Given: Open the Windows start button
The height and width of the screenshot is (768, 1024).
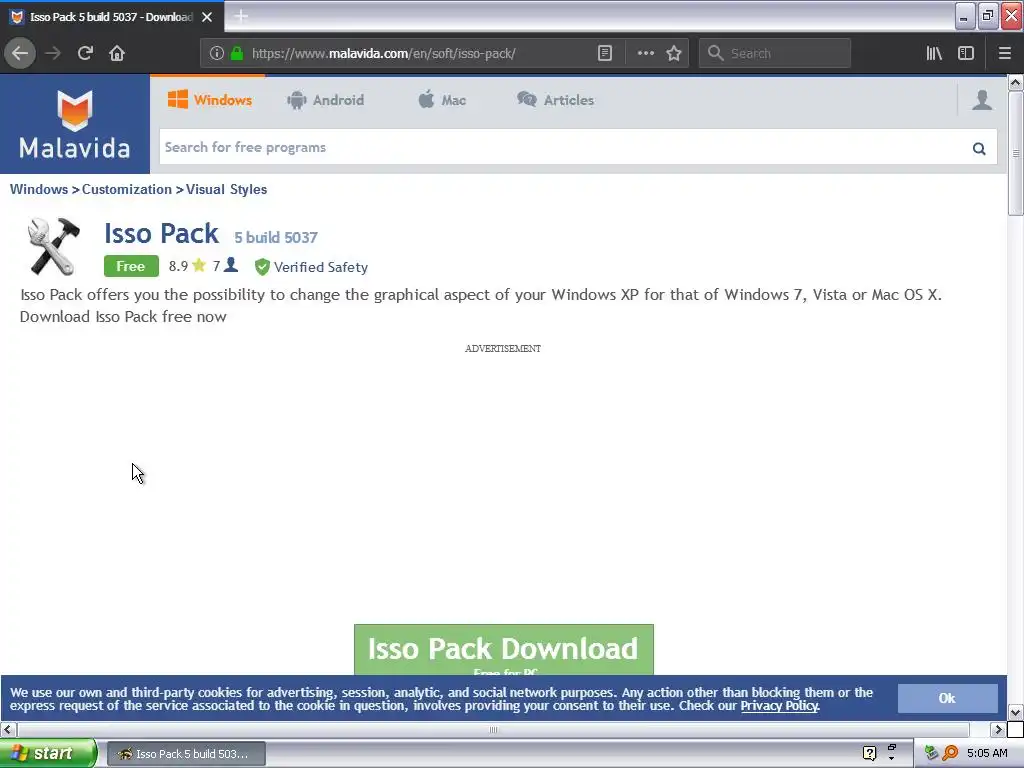Looking at the screenshot, I should (48, 753).
